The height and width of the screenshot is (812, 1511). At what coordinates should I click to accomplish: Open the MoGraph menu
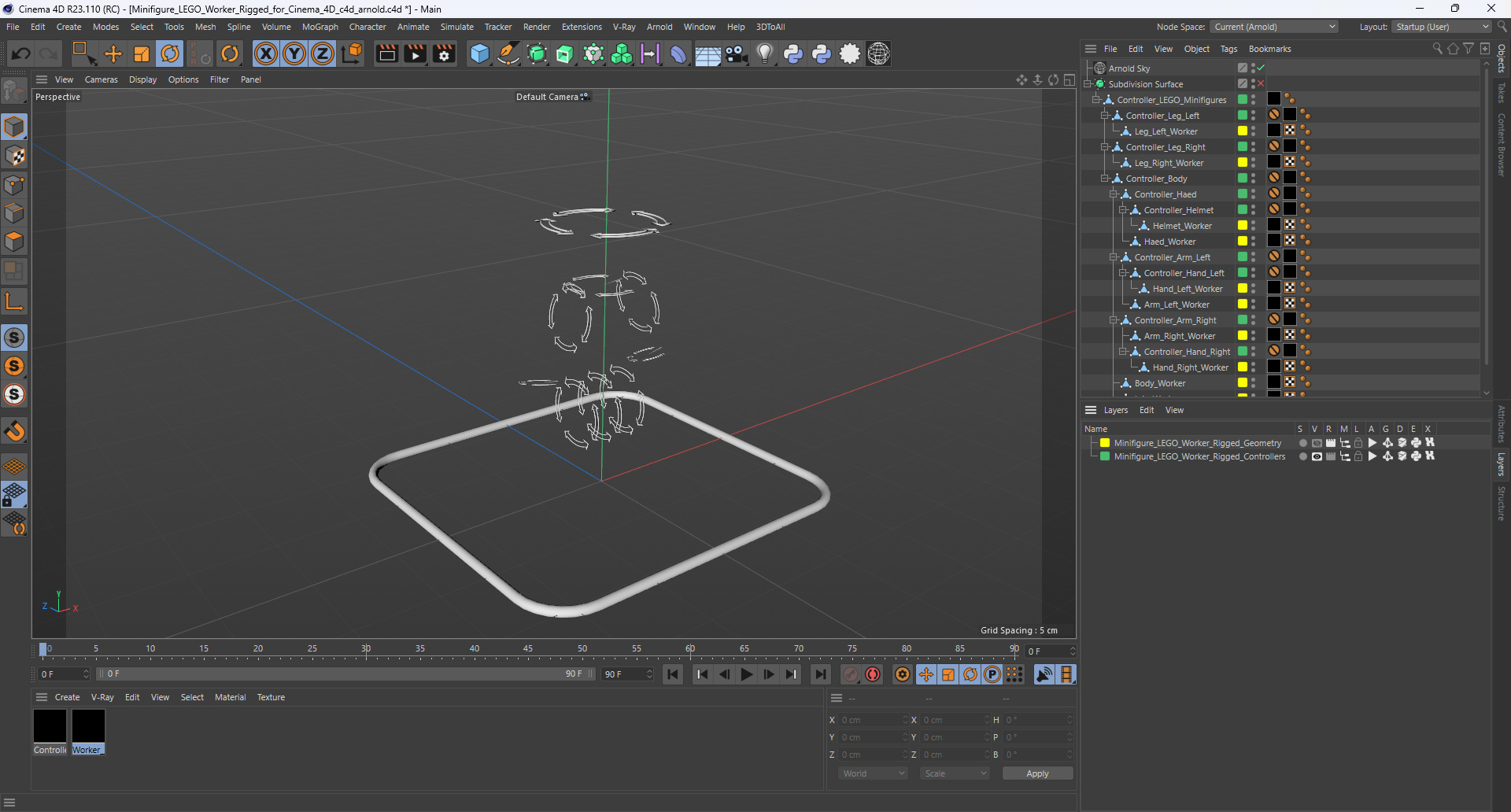pyautogui.click(x=320, y=27)
